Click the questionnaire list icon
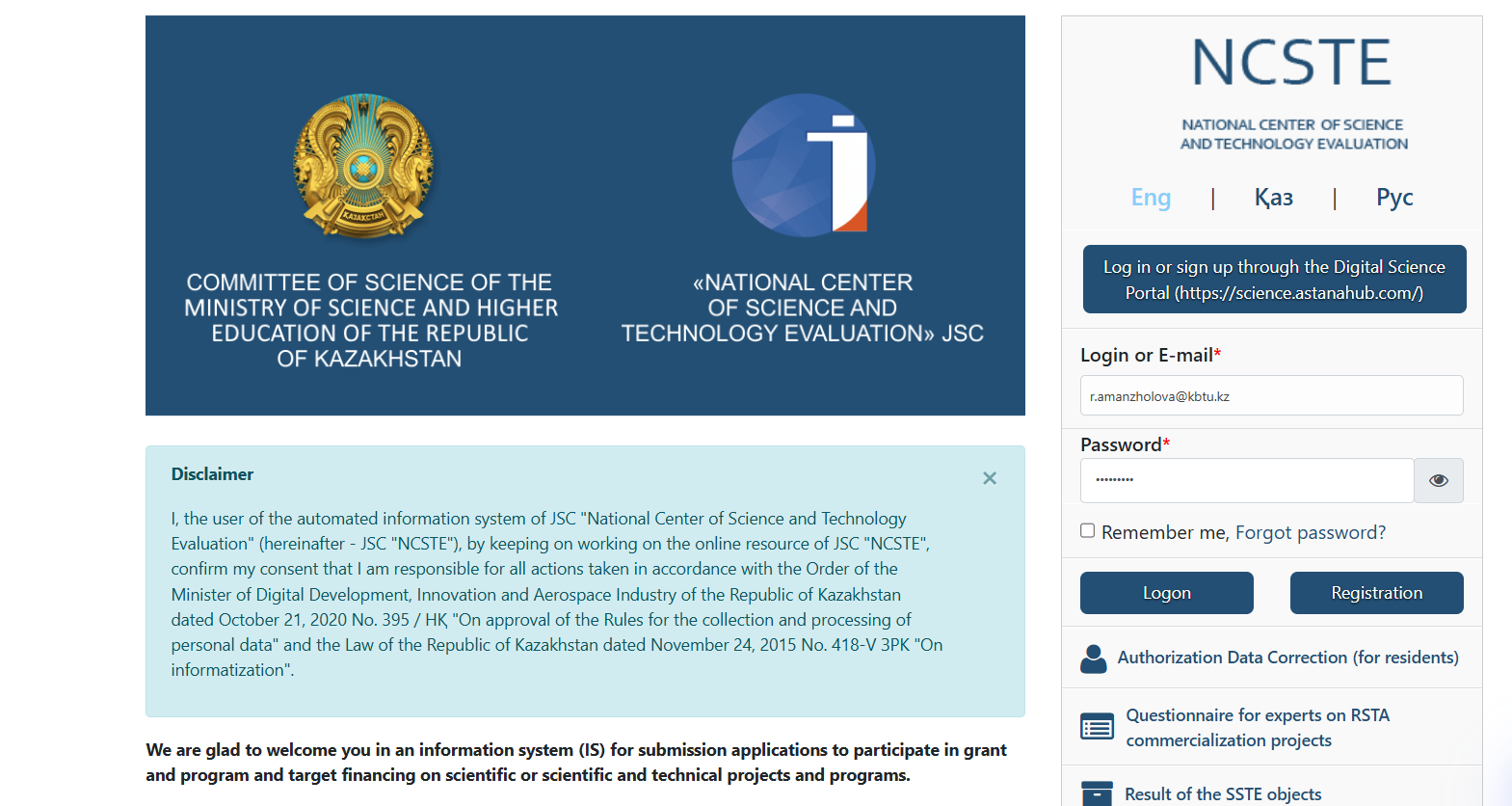This screenshot has height=806, width=1512. click(x=1097, y=727)
